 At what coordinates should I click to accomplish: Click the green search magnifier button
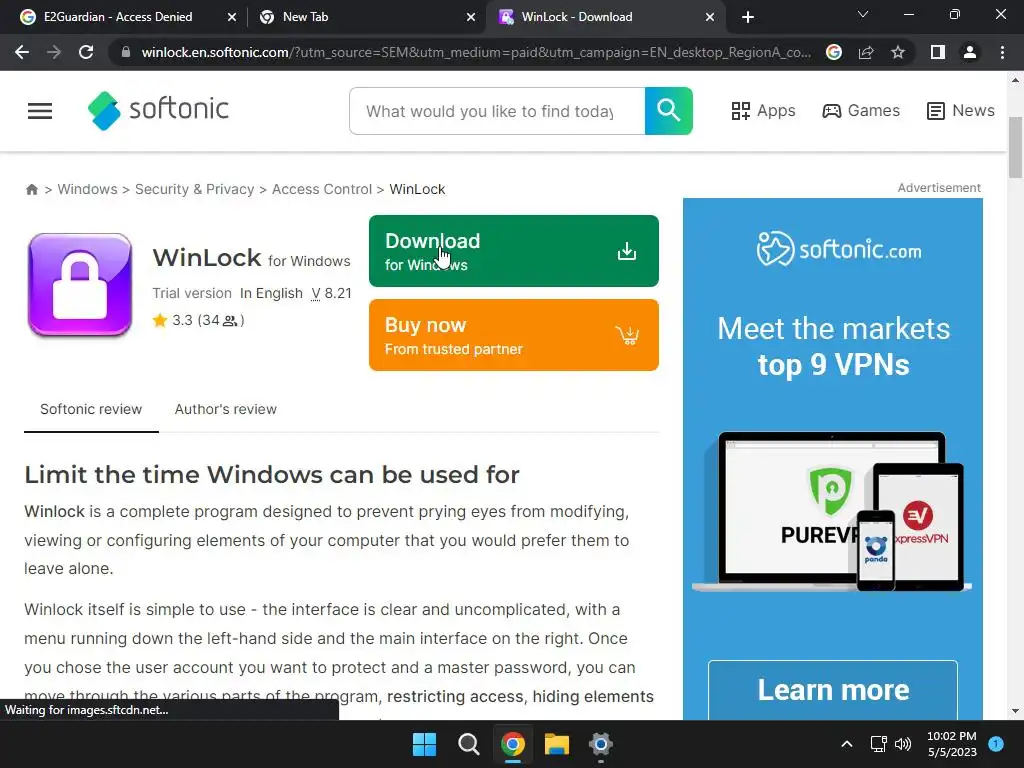point(668,111)
